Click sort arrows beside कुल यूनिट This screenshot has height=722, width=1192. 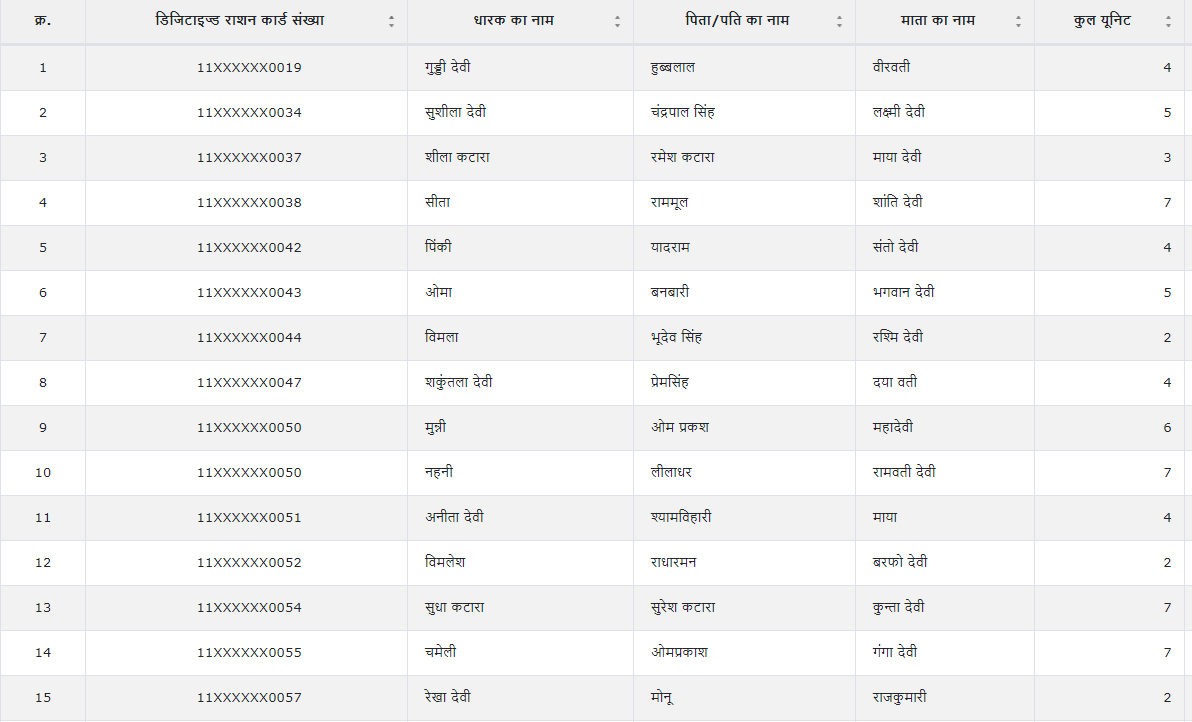click(x=1168, y=22)
